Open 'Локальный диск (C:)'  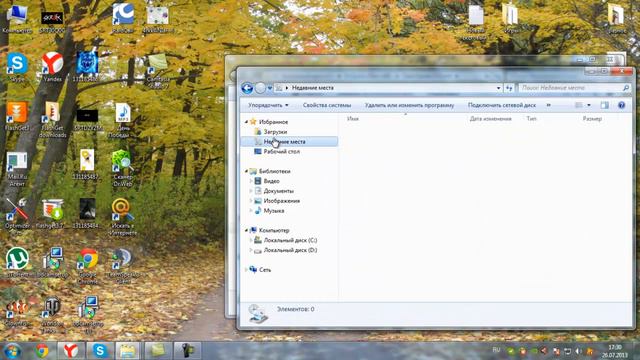(290, 240)
